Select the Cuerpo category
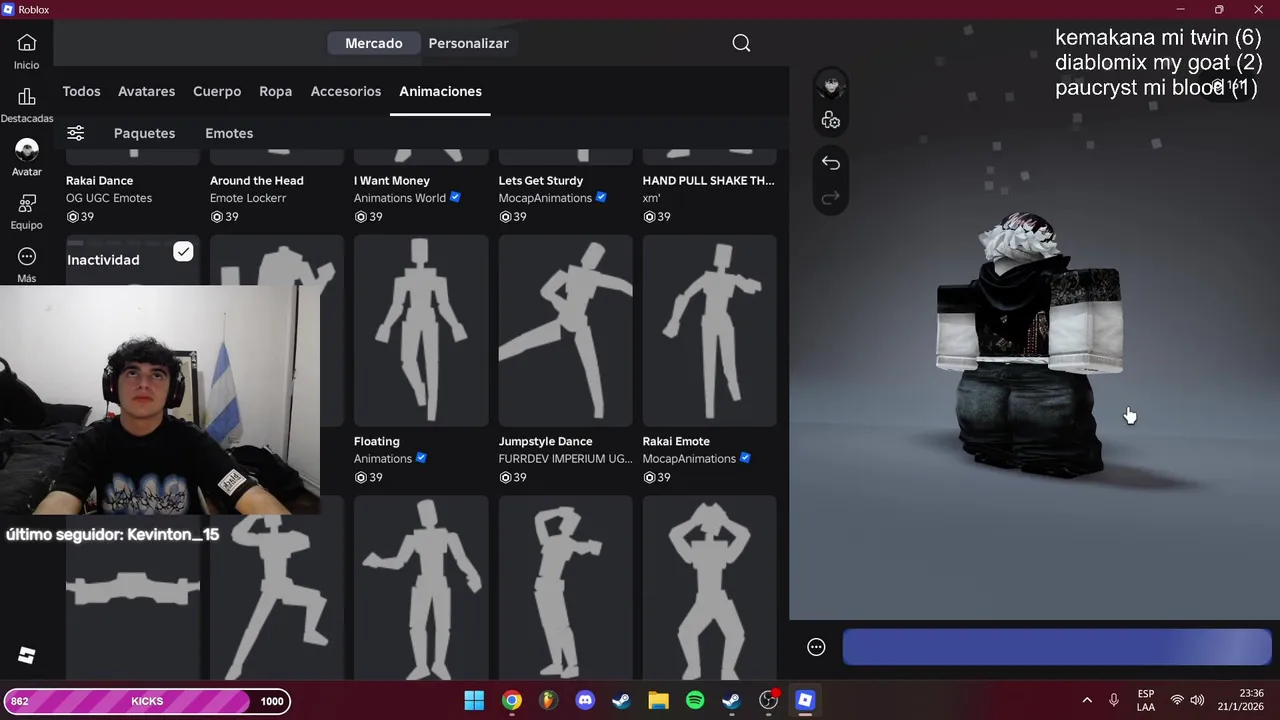Viewport: 1280px width, 720px height. coord(217,91)
